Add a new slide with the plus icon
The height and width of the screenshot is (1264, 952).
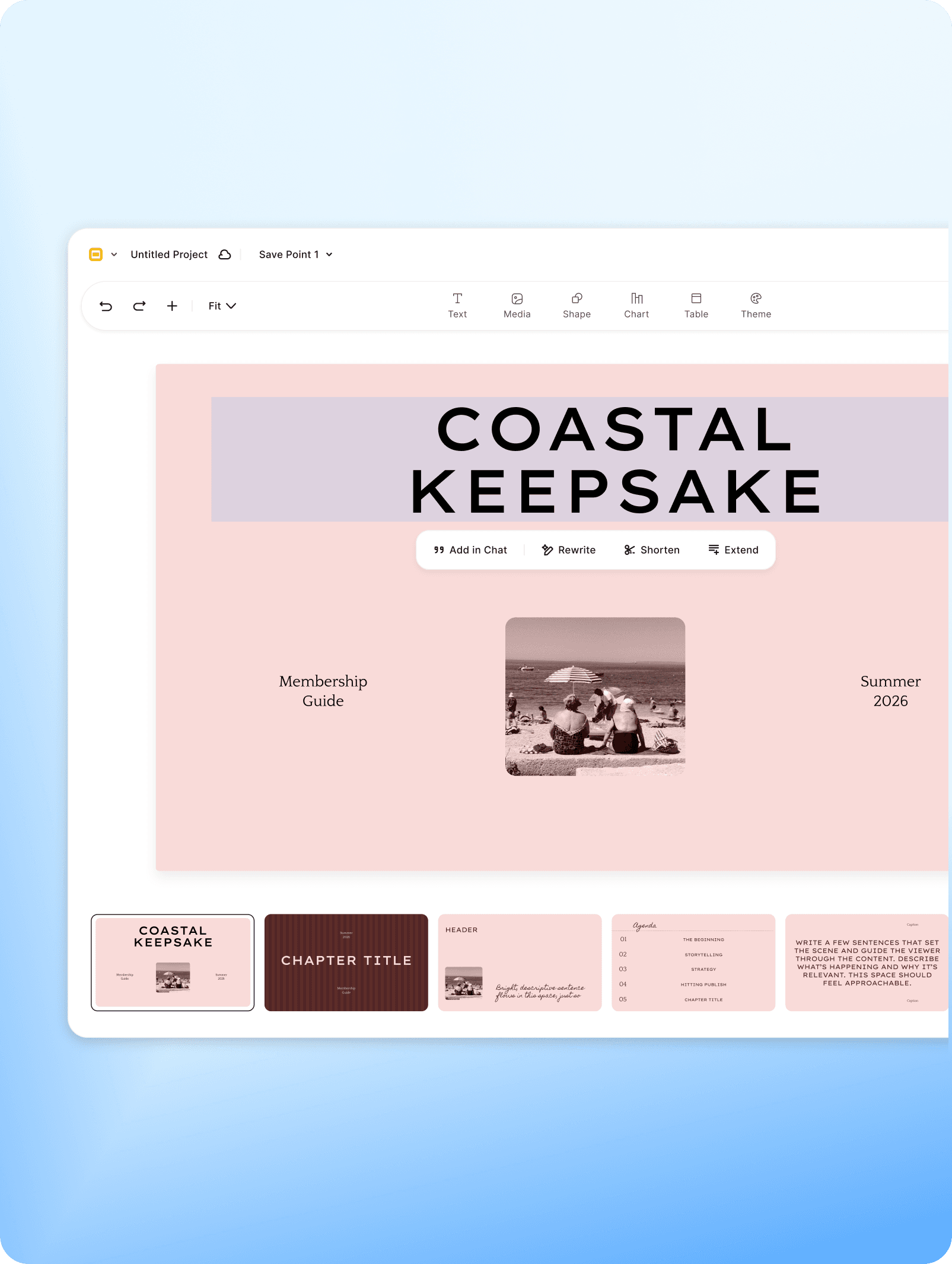pos(171,306)
